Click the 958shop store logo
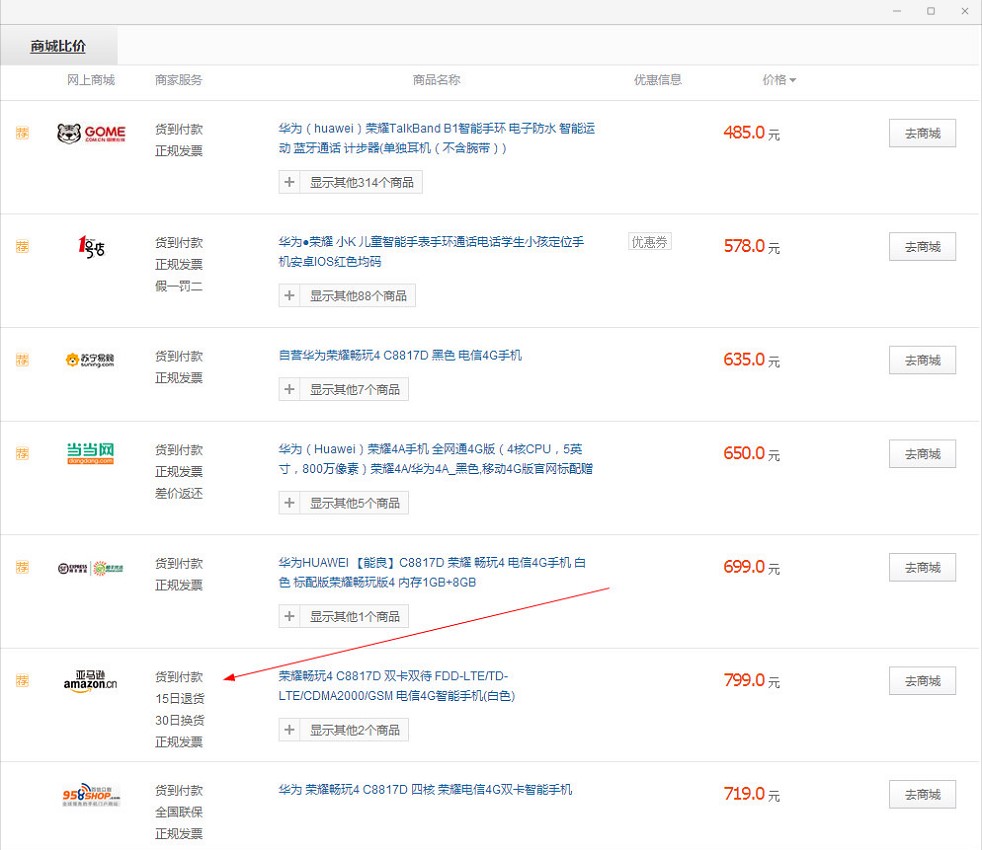 tap(90, 795)
